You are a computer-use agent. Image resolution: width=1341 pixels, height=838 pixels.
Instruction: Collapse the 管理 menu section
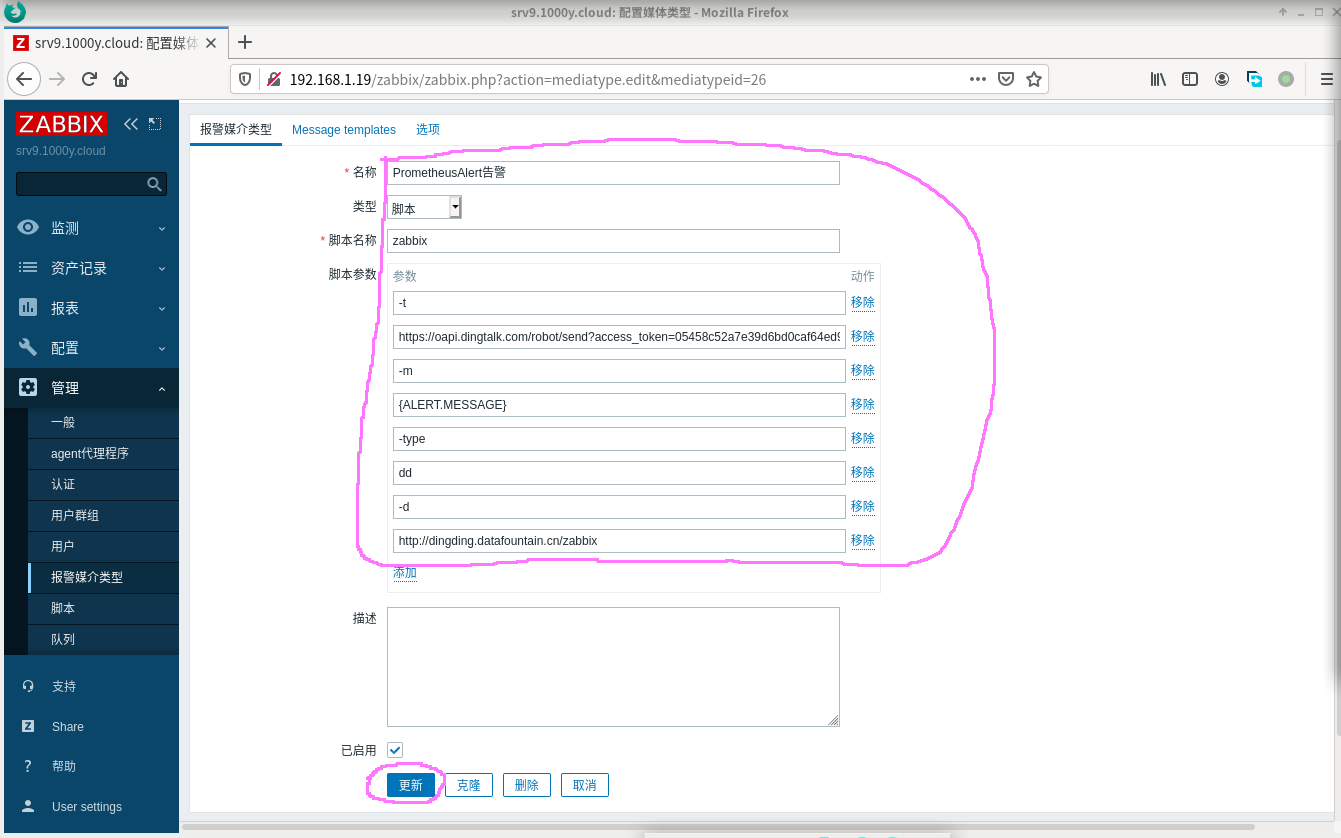click(x=92, y=388)
